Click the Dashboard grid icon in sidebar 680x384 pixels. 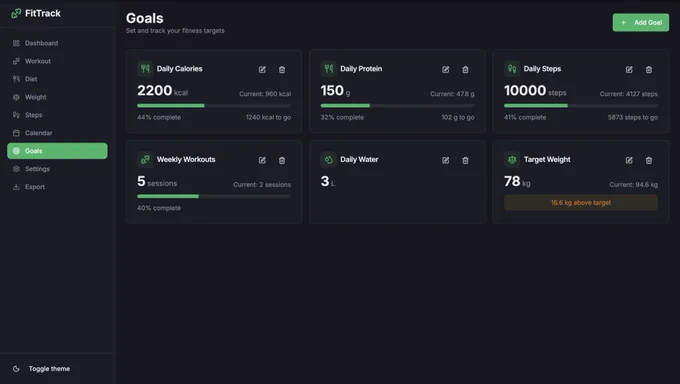pyautogui.click(x=16, y=43)
